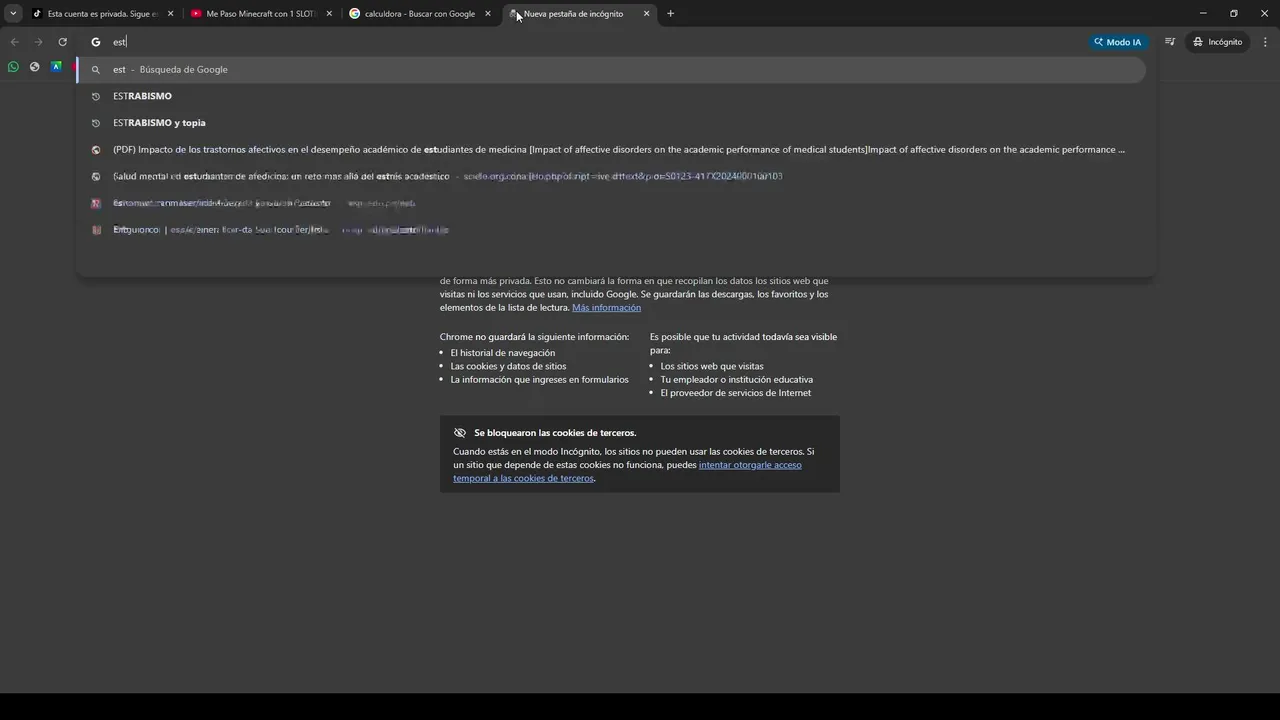Click the Incógnito profile chip
This screenshot has width=1280, height=720.
pyautogui.click(x=1217, y=42)
